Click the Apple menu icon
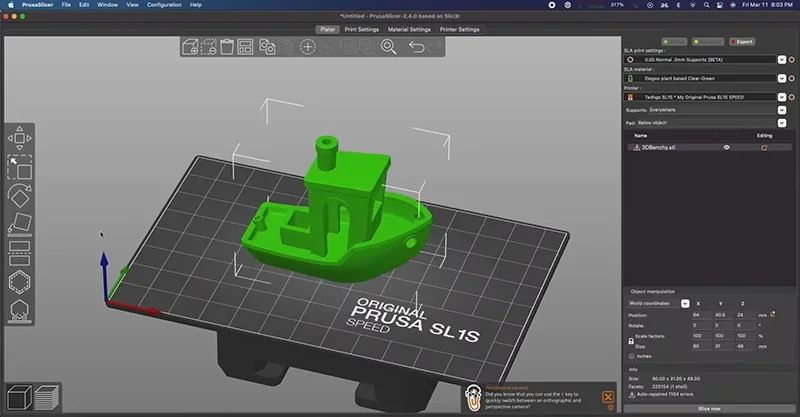The width and height of the screenshot is (800, 417). coord(11,5)
